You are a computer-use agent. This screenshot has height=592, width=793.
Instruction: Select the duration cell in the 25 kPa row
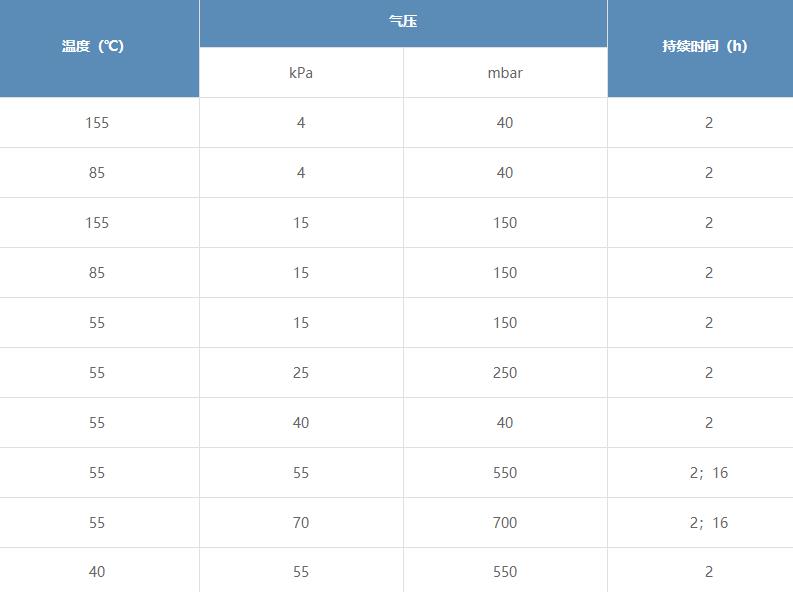[x=708, y=373]
